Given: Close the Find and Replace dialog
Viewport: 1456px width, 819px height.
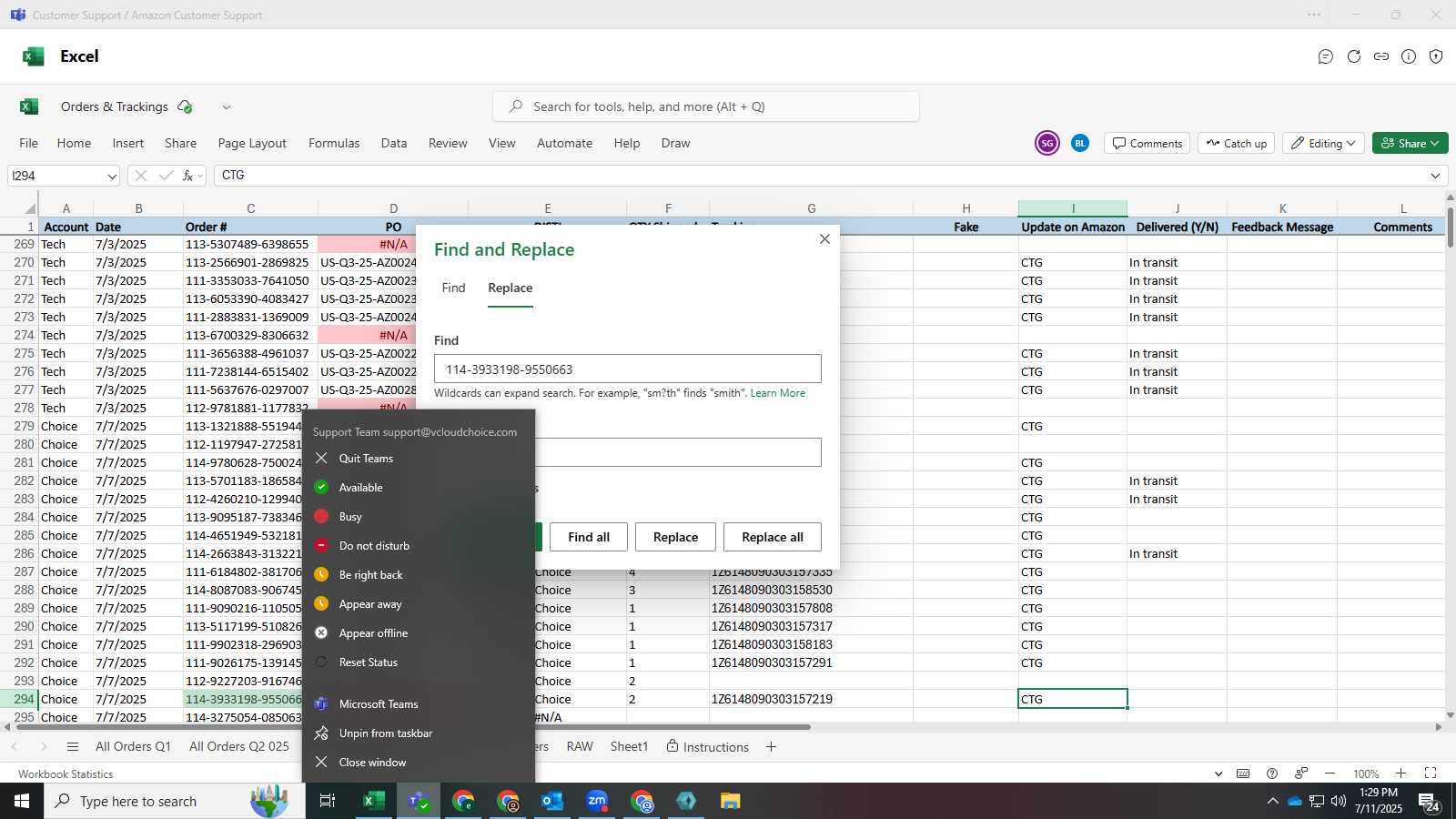Looking at the screenshot, I should pos(824,239).
